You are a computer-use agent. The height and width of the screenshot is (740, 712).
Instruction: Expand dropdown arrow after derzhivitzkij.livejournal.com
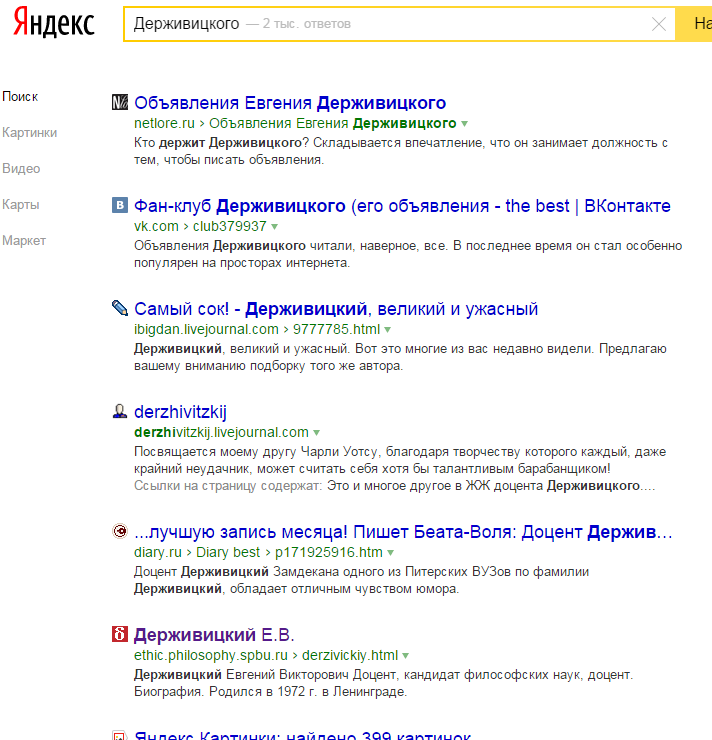tap(317, 433)
